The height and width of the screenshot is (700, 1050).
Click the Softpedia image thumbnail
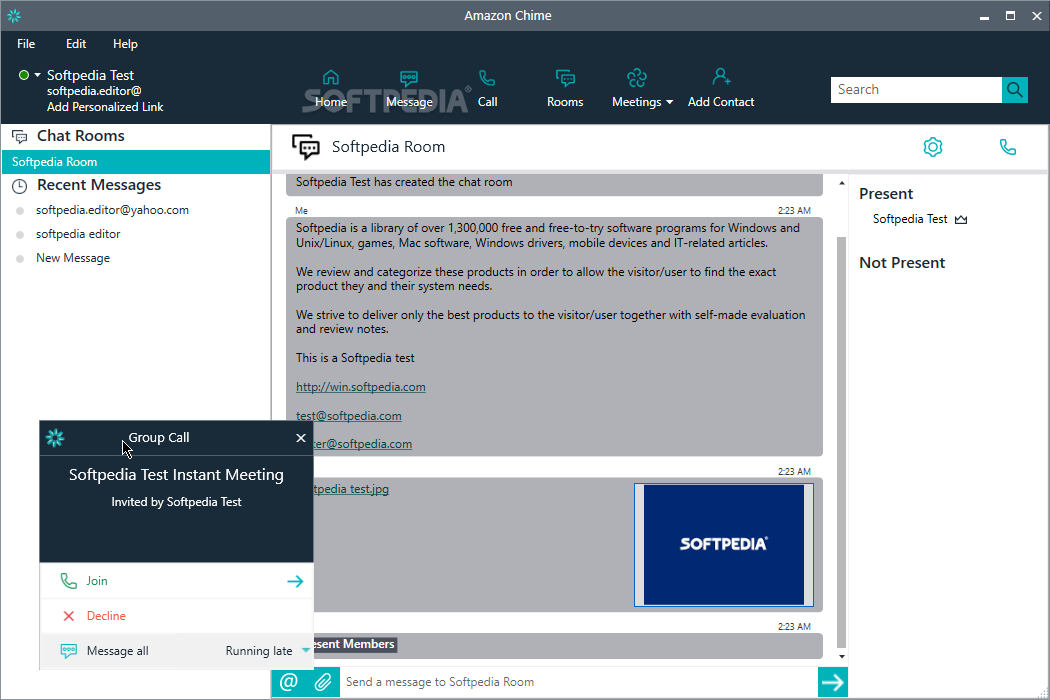click(723, 545)
